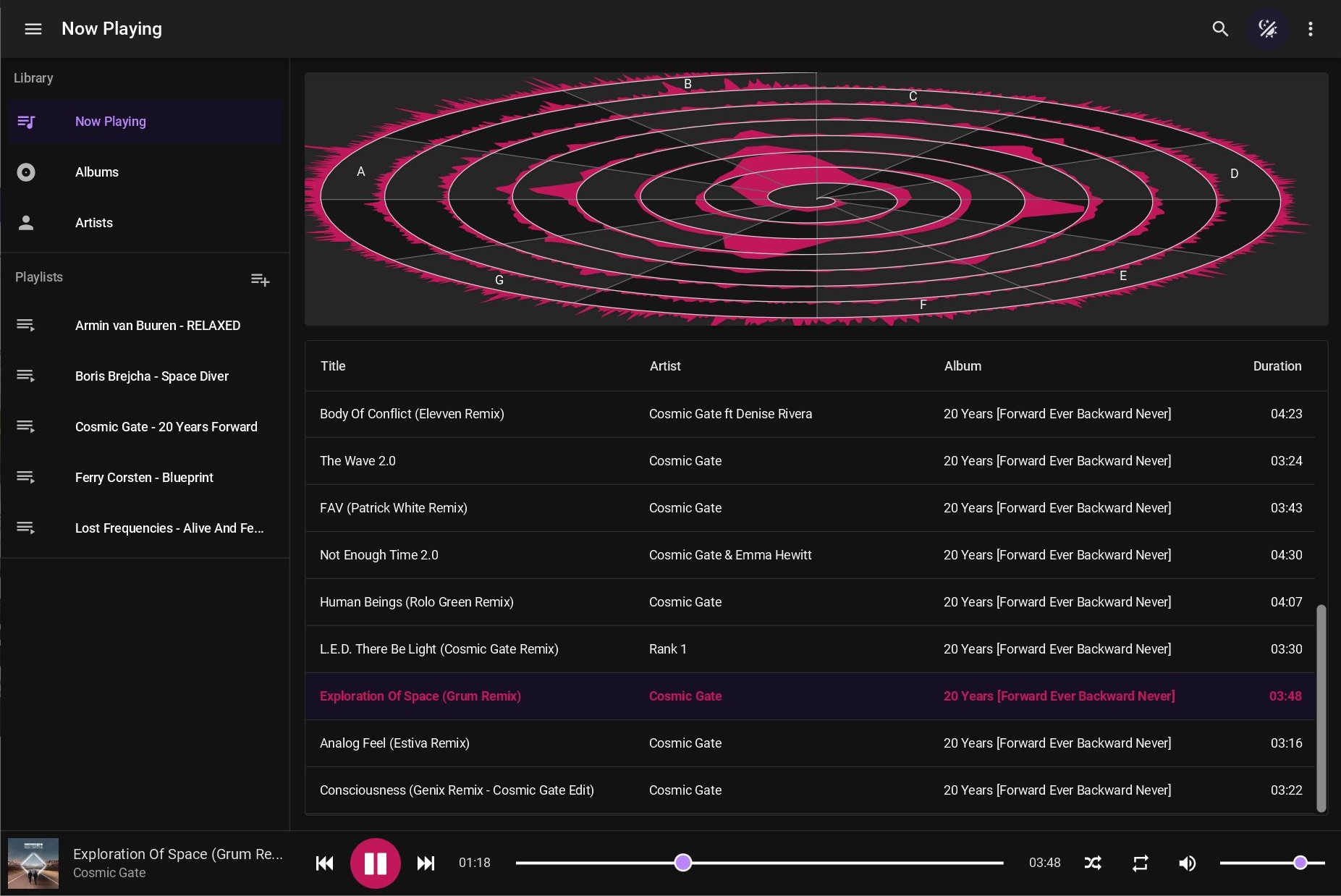Screen dimensions: 1341x896
Task: Open Albums in the library
Action: tap(145, 172)
